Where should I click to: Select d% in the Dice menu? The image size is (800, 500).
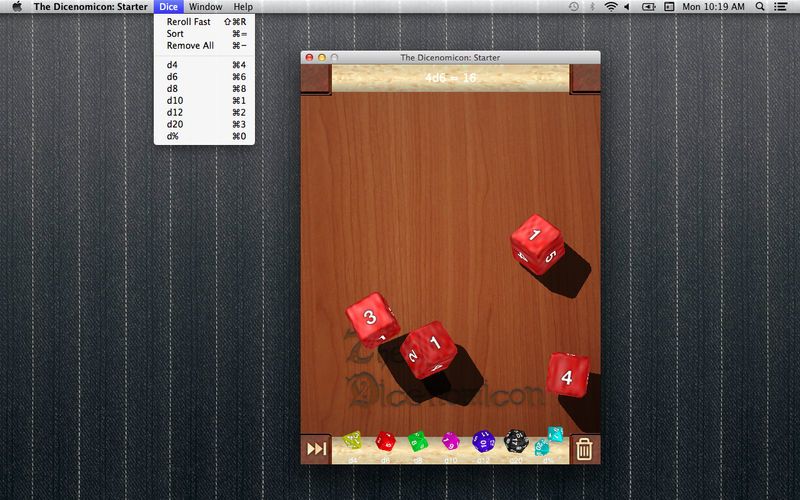tap(204, 136)
